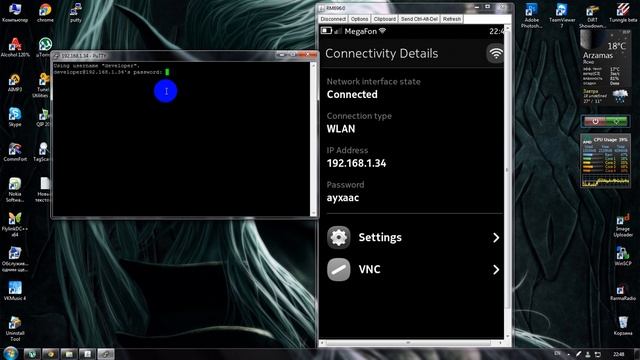Click the red power gadget button
The height and width of the screenshot is (360, 640).
pyautogui.click(x=595, y=121)
